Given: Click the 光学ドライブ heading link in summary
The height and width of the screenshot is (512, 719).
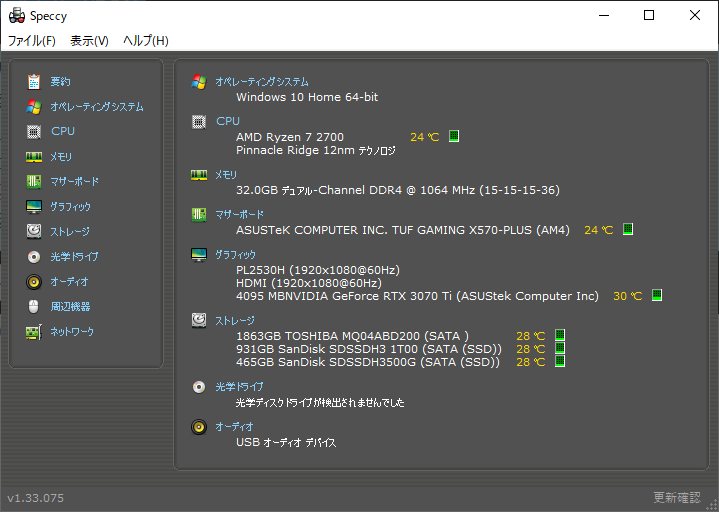Looking at the screenshot, I should point(239,387).
